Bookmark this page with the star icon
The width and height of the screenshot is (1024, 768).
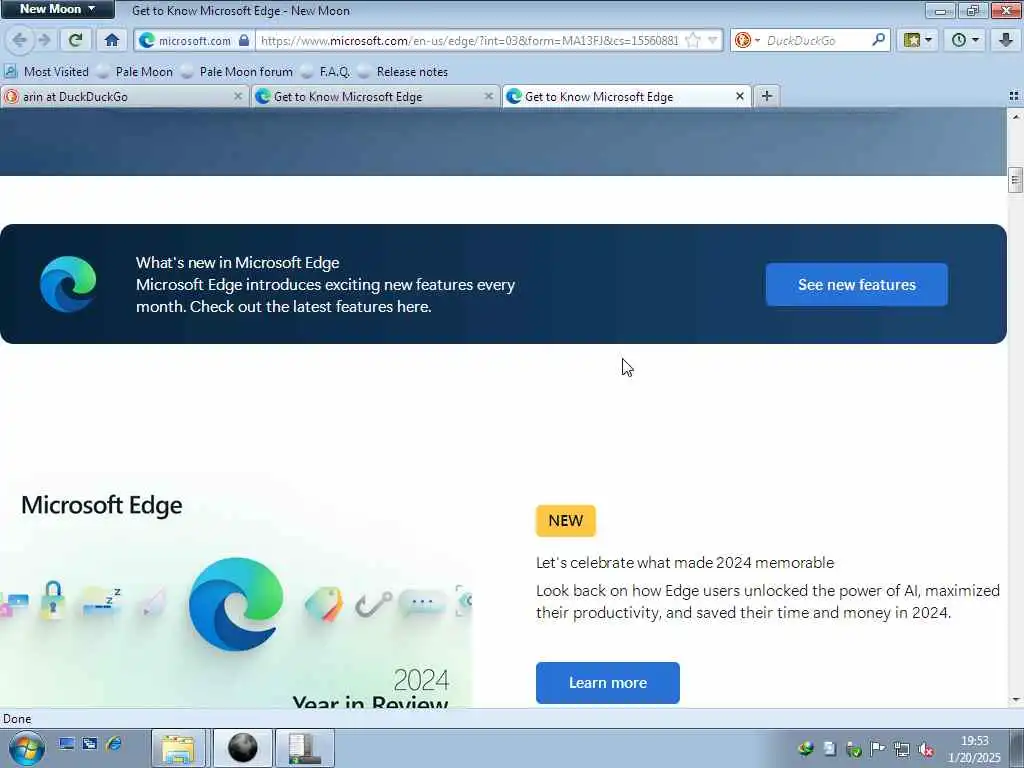(x=693, y=40)
